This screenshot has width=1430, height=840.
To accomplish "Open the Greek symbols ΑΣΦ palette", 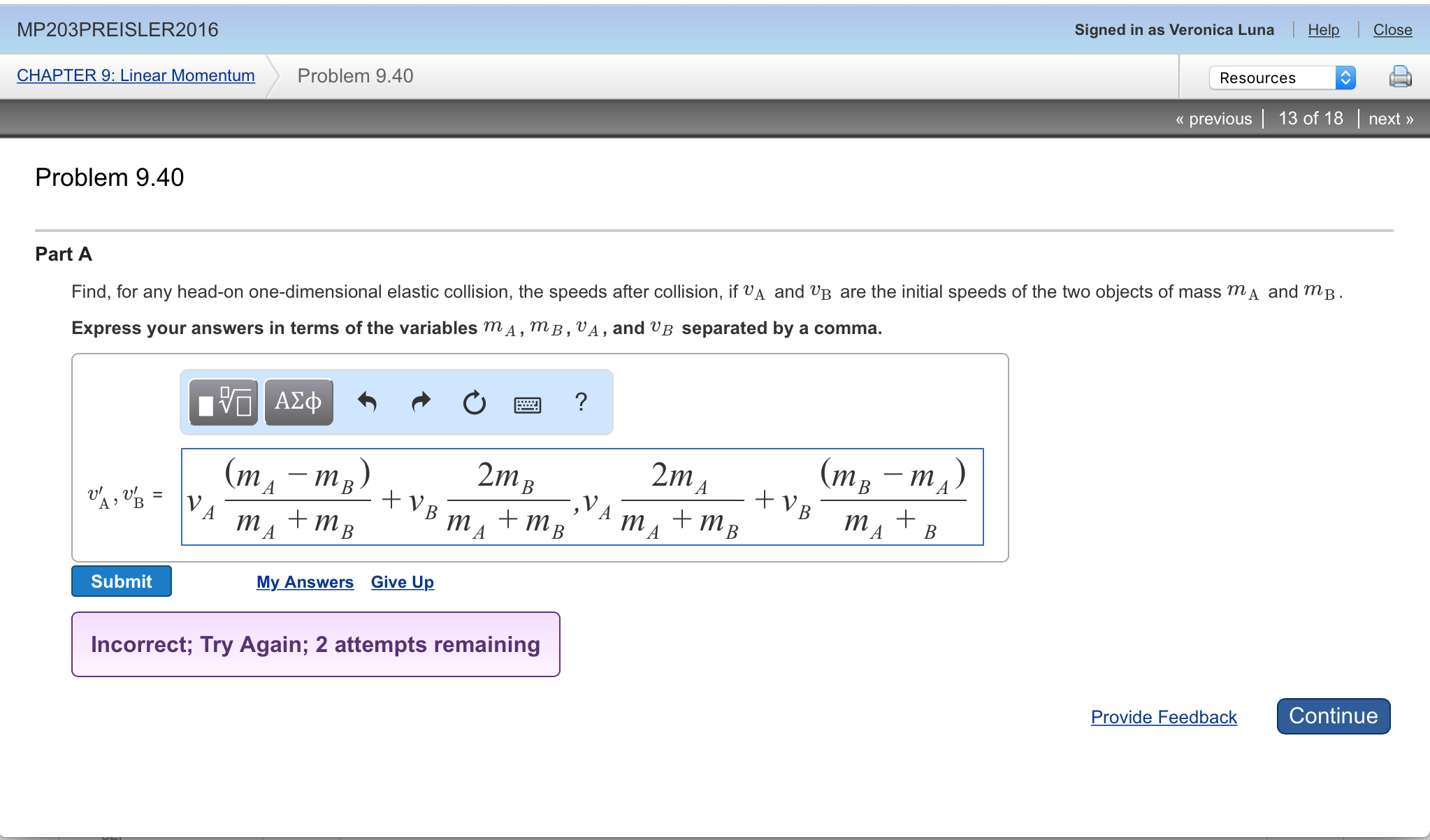I will (298, 403).
